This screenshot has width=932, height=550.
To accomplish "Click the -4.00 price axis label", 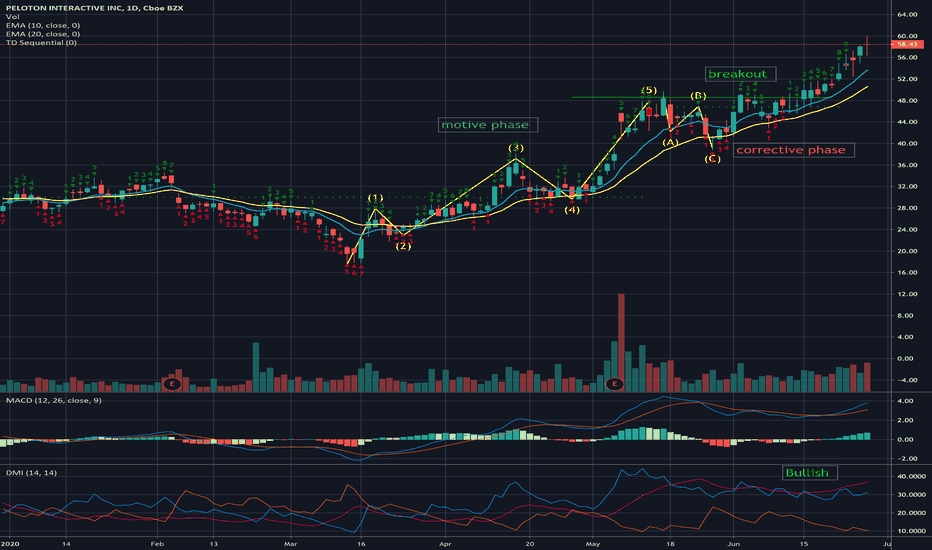I will (x=906, y=380).
